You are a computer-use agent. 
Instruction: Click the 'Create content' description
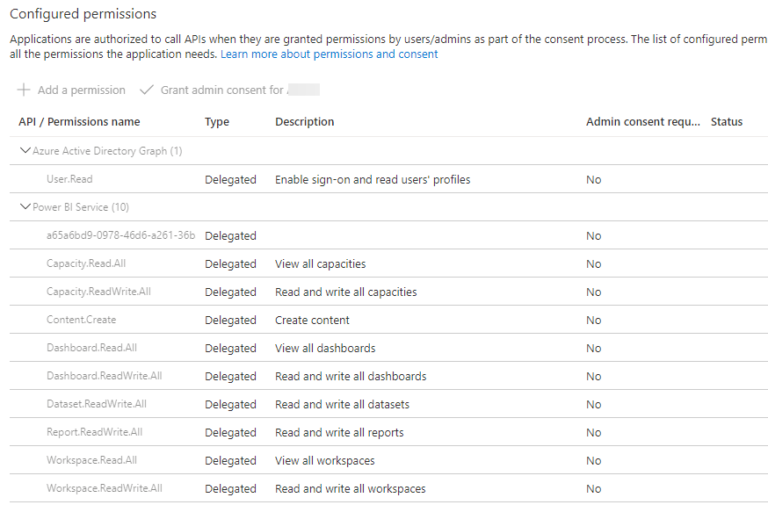pos(312,320)
